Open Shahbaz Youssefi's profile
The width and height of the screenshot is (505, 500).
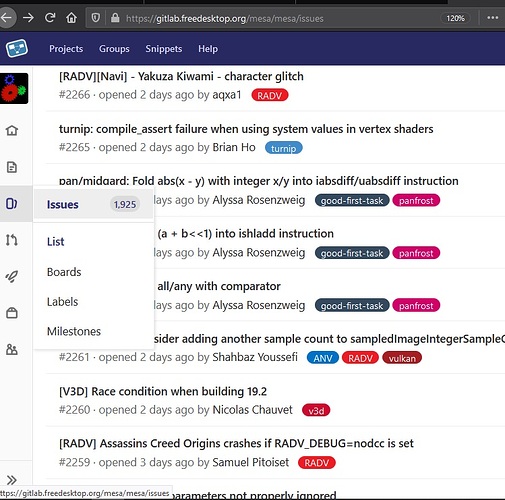[255, 357]
